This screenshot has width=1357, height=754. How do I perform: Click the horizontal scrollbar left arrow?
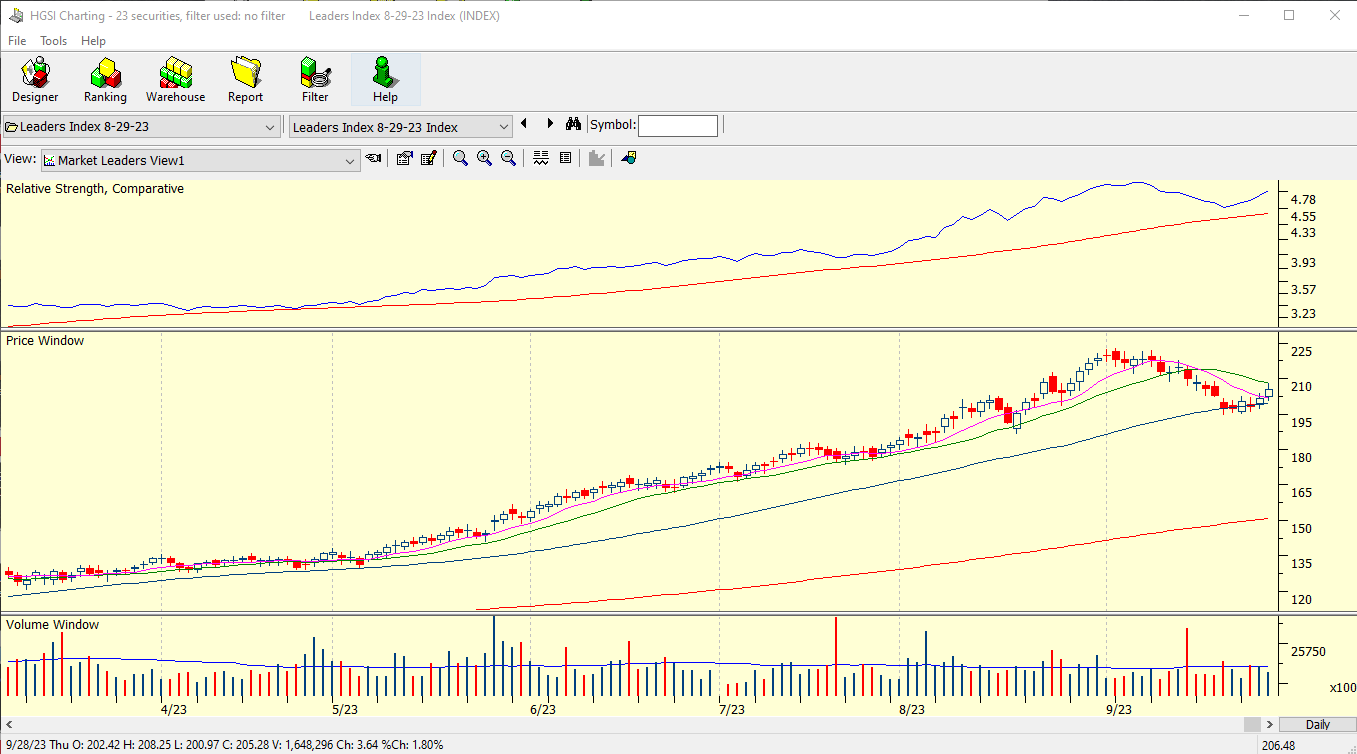(9, 724)
